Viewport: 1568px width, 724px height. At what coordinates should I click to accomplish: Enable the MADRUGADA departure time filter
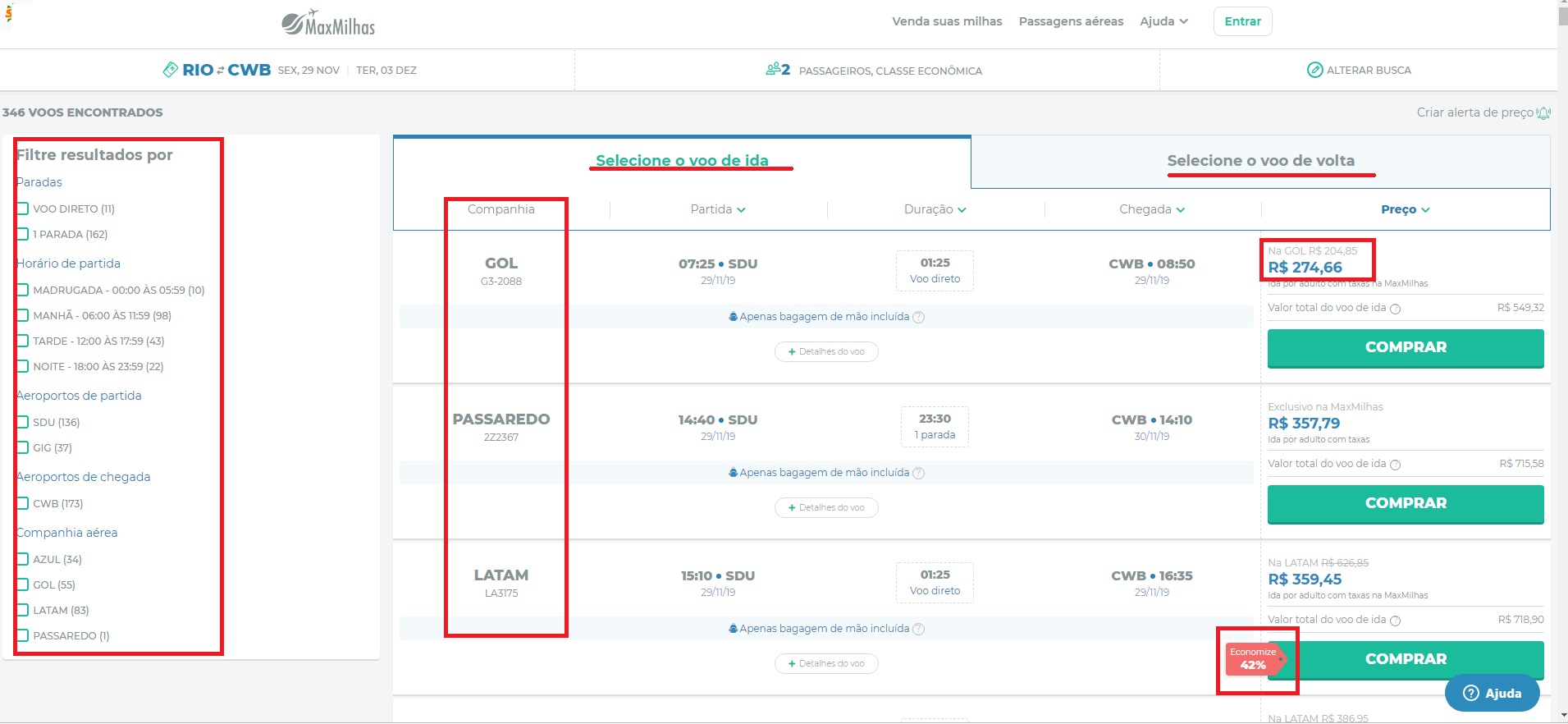[23, 290]
